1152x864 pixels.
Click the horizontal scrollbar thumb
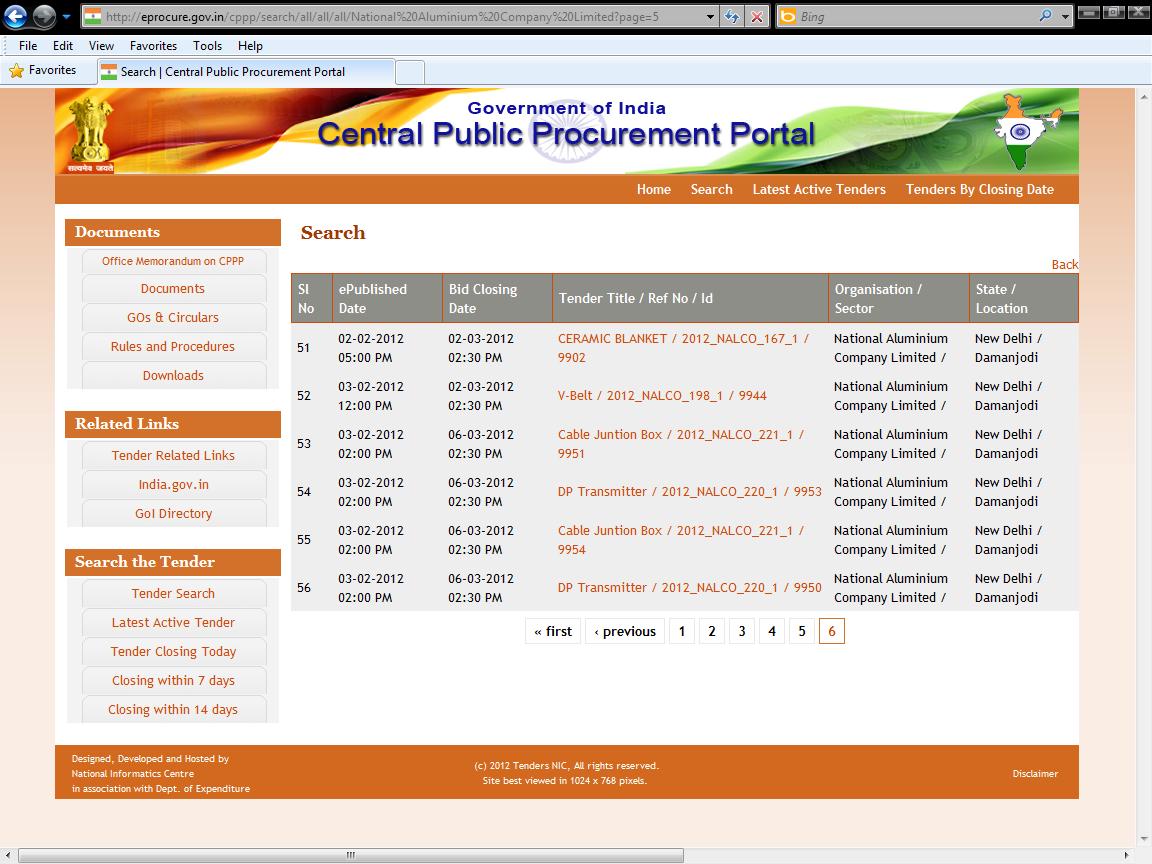[x=351, y=855]
